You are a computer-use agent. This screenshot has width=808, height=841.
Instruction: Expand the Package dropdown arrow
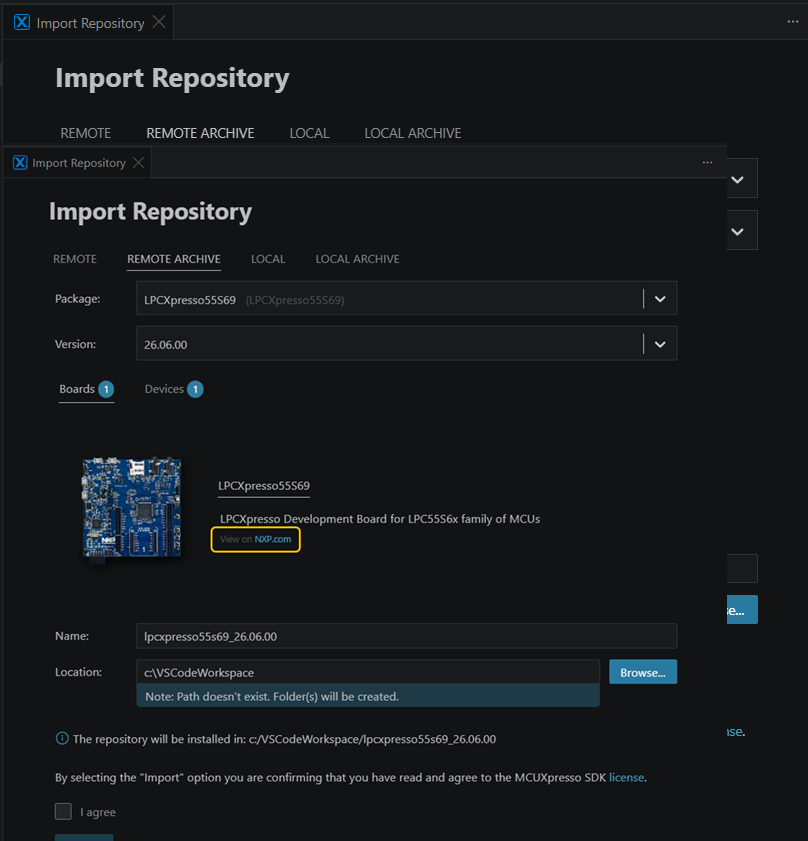pyautogui.click(x=660, y=299)
